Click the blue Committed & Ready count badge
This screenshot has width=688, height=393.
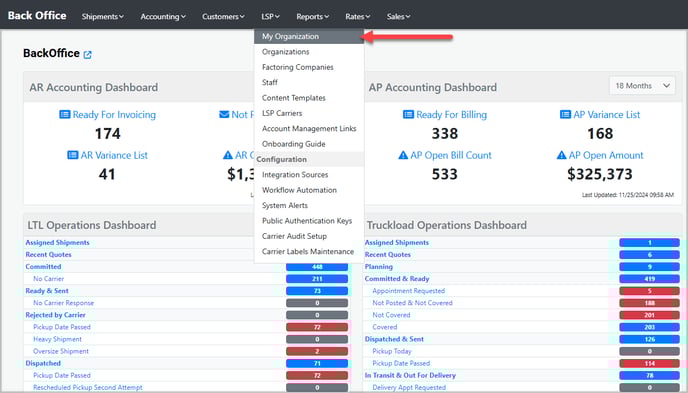tap(649, 279)
